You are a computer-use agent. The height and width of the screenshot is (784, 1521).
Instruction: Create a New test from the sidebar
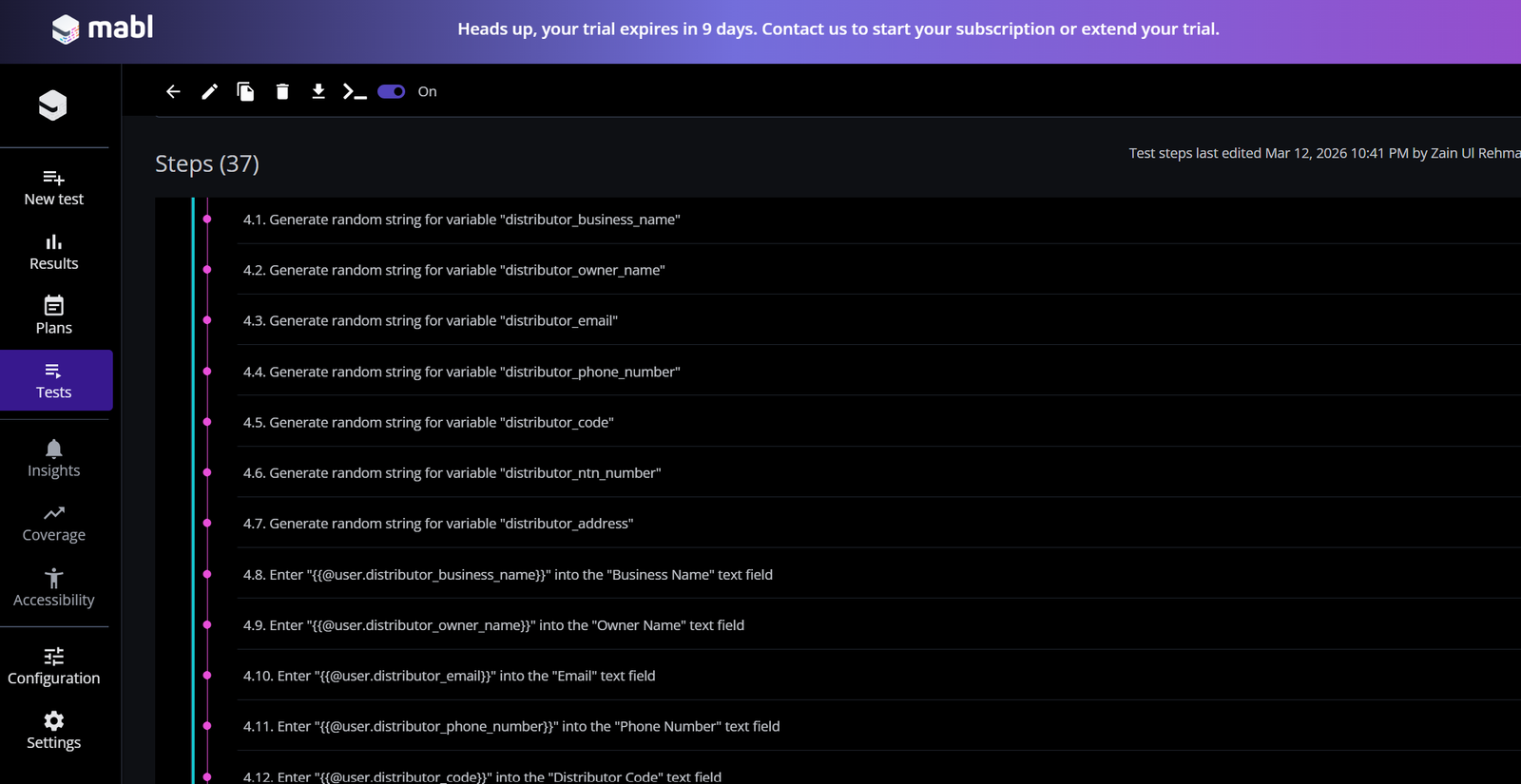[x=54, y=187]
